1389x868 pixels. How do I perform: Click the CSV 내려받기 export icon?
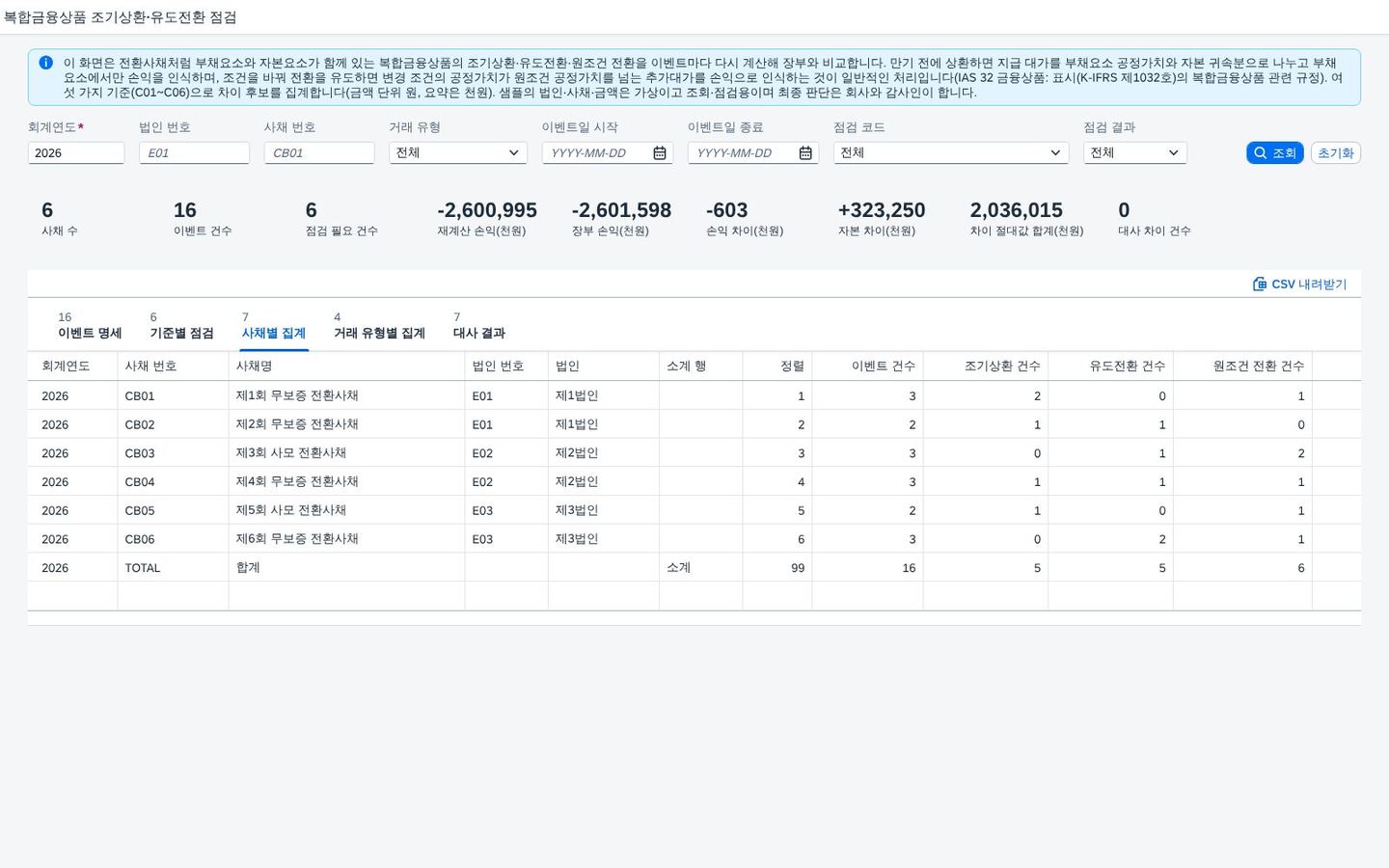click(1259, 284)
